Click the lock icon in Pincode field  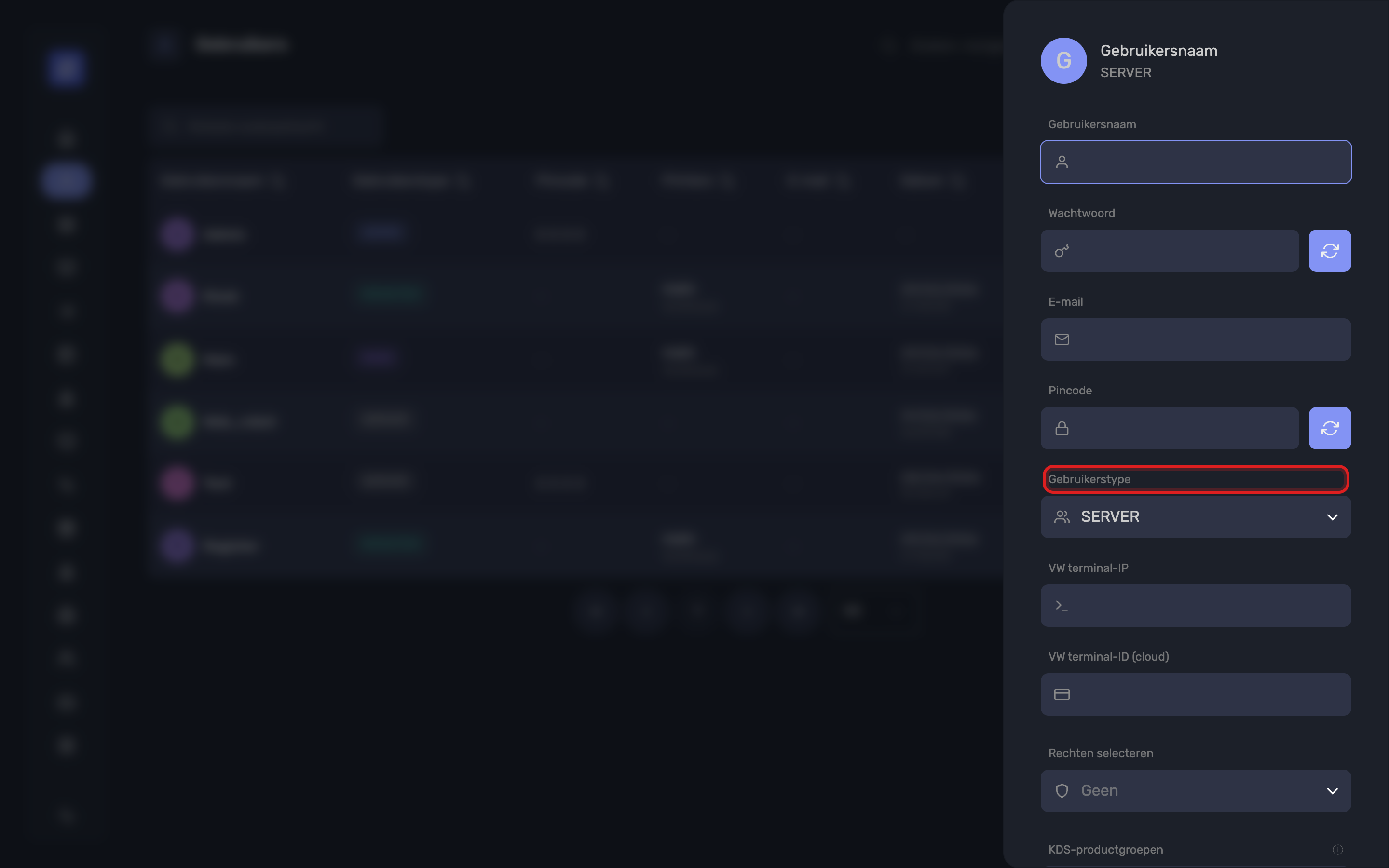1062,428
